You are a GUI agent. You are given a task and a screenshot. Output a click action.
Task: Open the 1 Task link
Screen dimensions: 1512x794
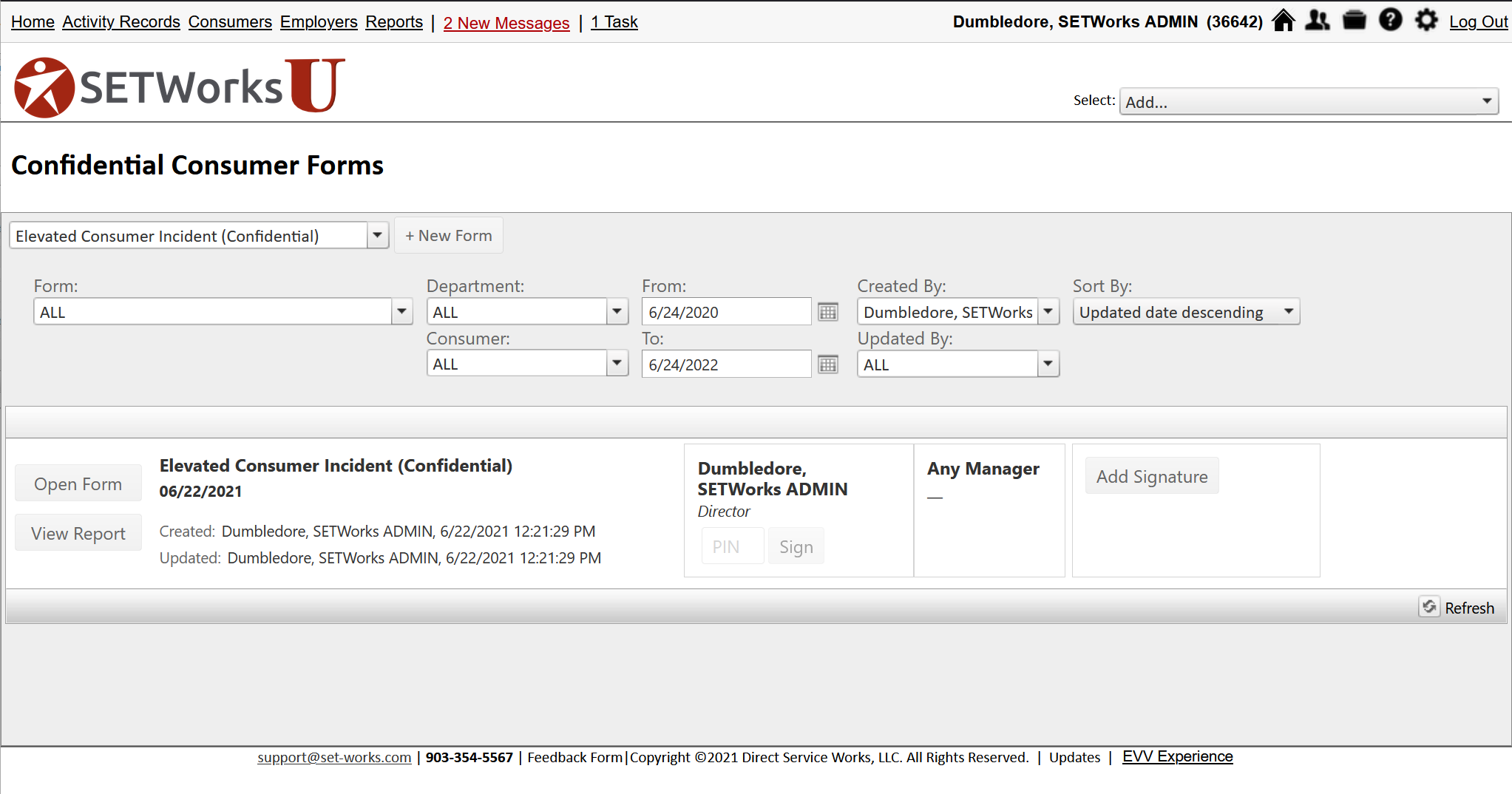pyautogui.click(x=614, y=22)
